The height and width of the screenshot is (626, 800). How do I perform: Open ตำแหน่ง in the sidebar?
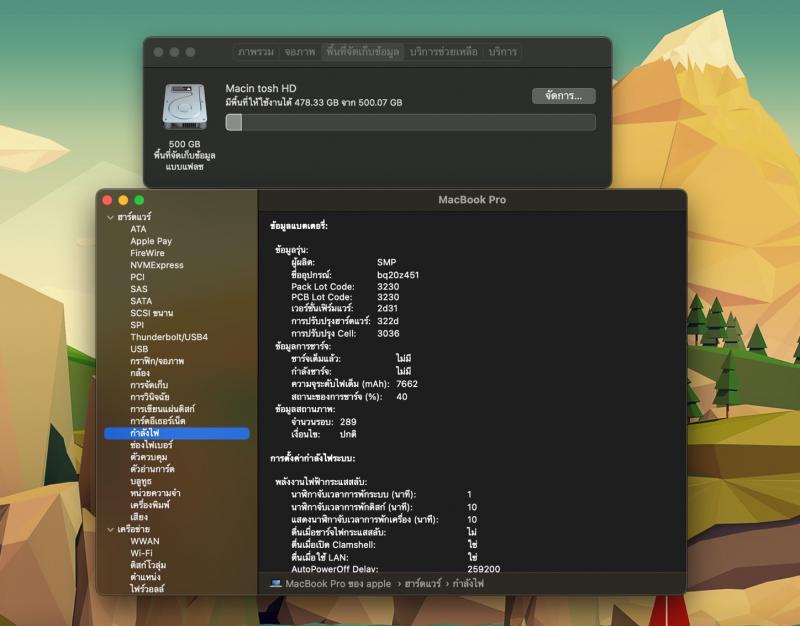145,577
